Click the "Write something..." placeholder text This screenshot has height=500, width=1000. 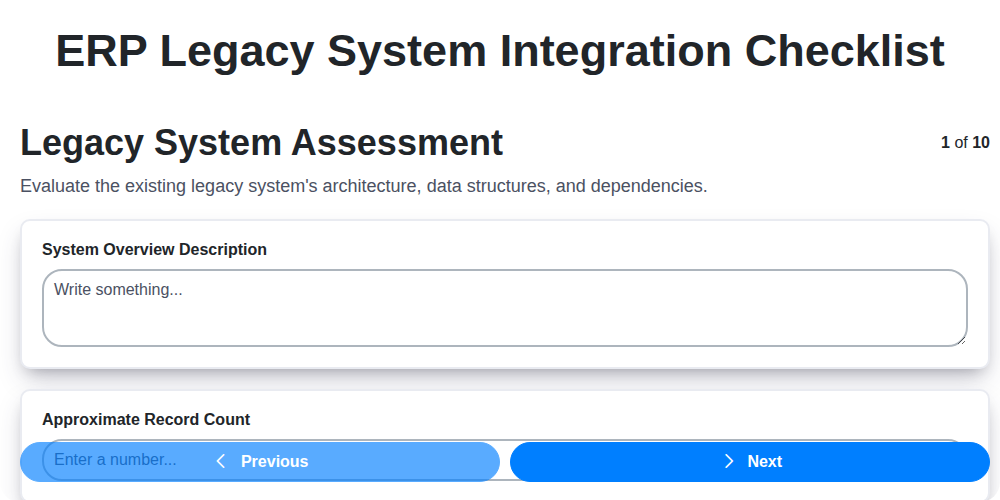[118, 289]
